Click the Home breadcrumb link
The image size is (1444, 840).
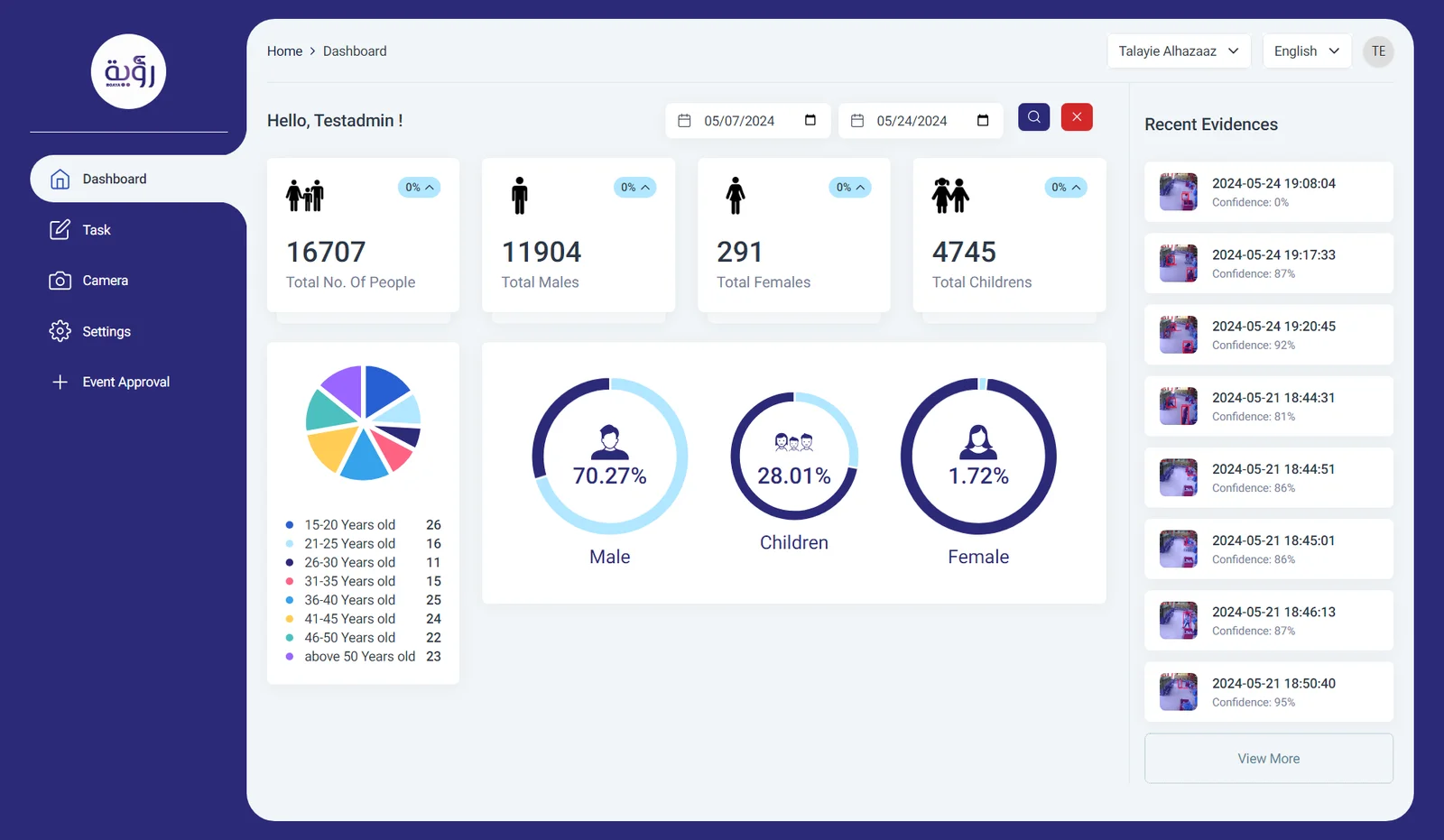[x=284, y=51]
